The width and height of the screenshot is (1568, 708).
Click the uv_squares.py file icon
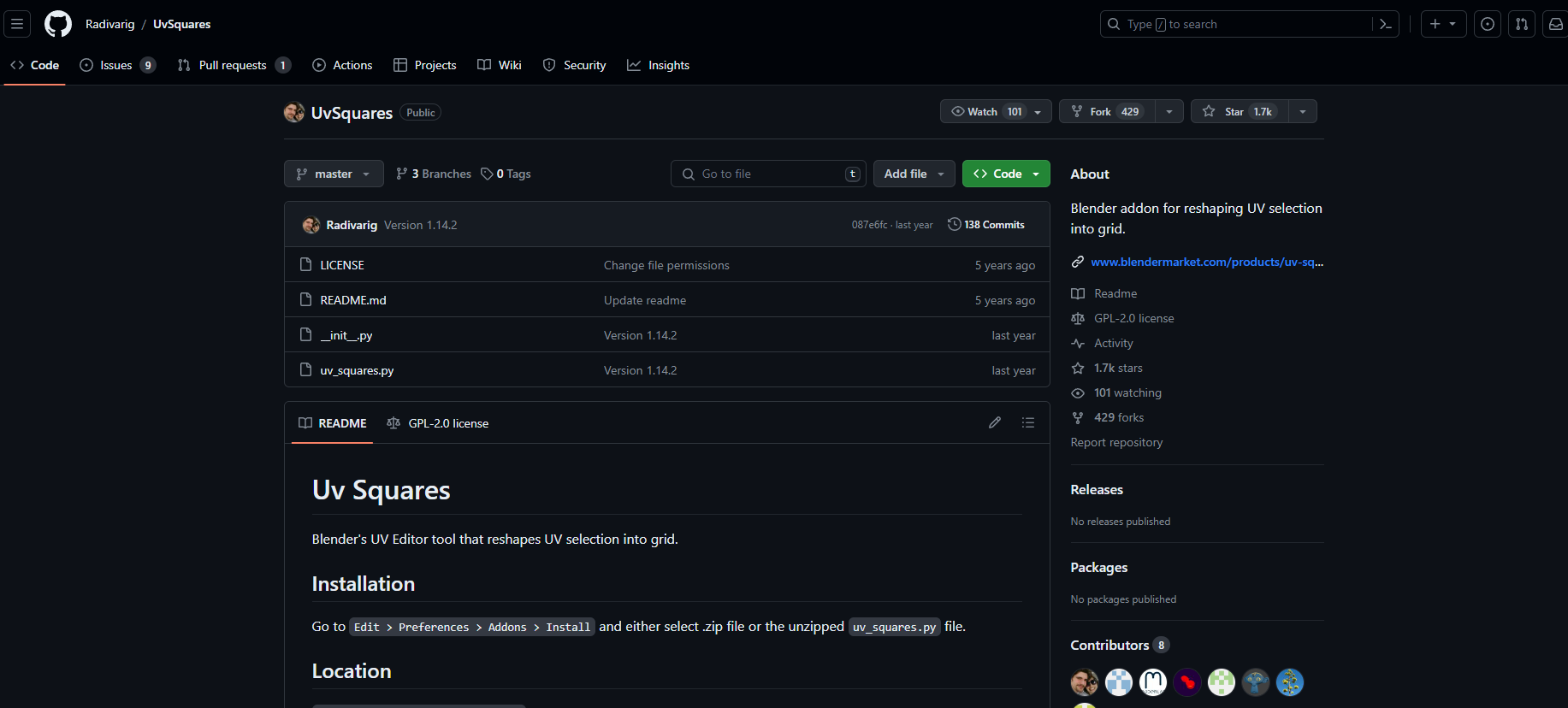305,370
